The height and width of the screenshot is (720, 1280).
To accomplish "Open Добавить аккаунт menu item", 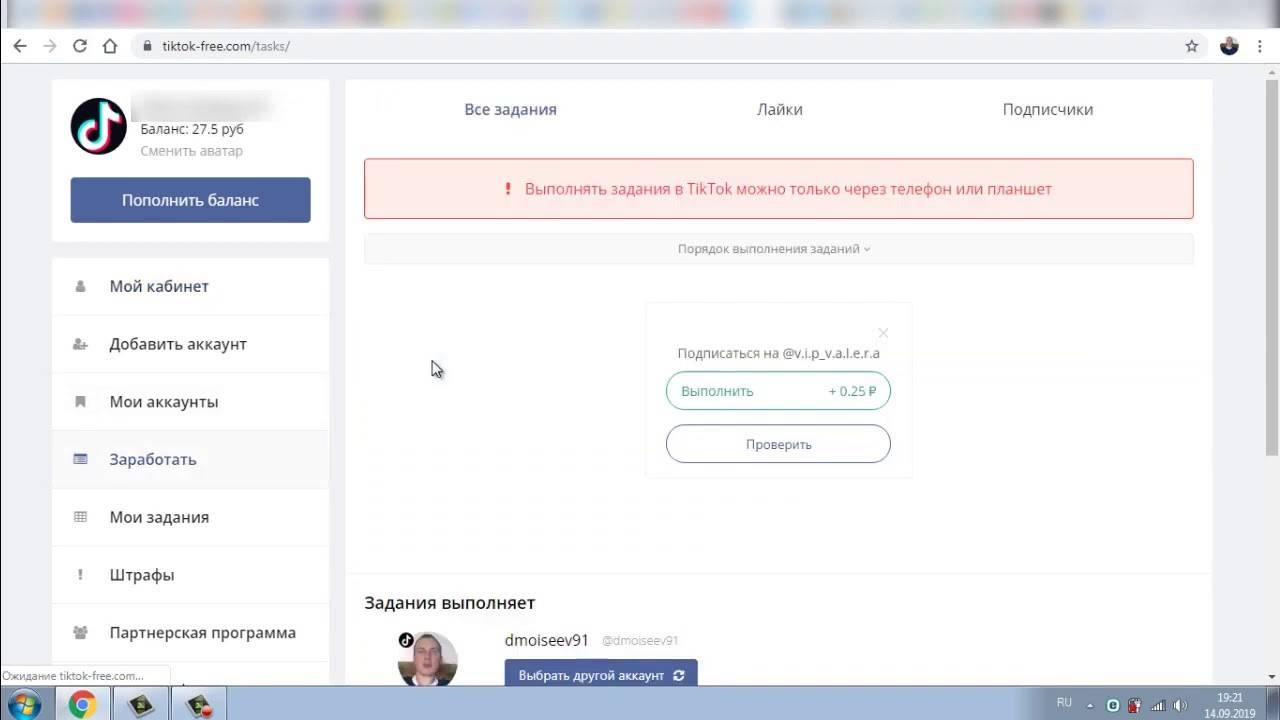I will (191, 344).
